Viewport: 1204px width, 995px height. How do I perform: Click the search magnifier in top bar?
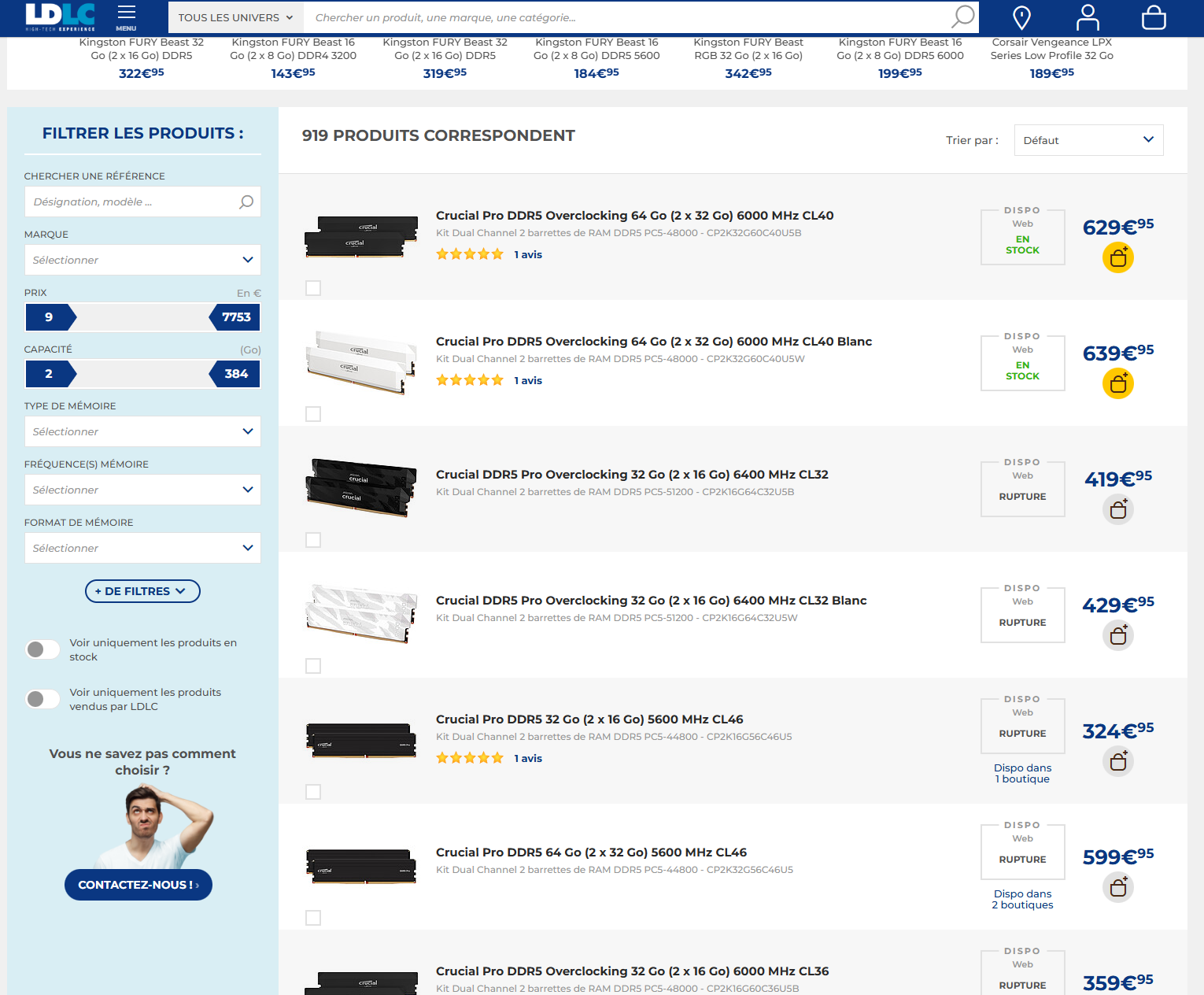click(962, 17)
